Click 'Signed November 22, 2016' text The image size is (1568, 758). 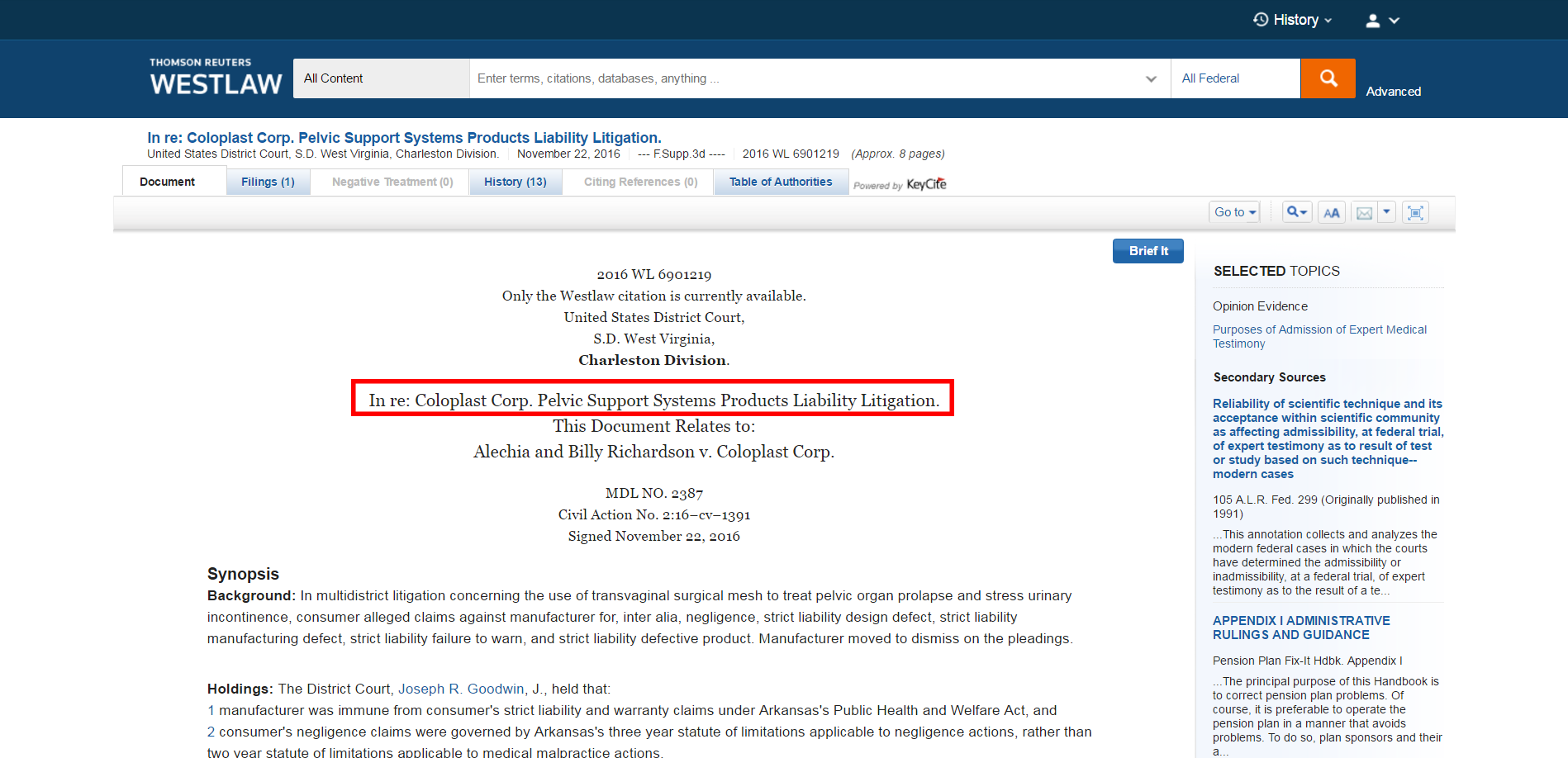coord(654,536)
